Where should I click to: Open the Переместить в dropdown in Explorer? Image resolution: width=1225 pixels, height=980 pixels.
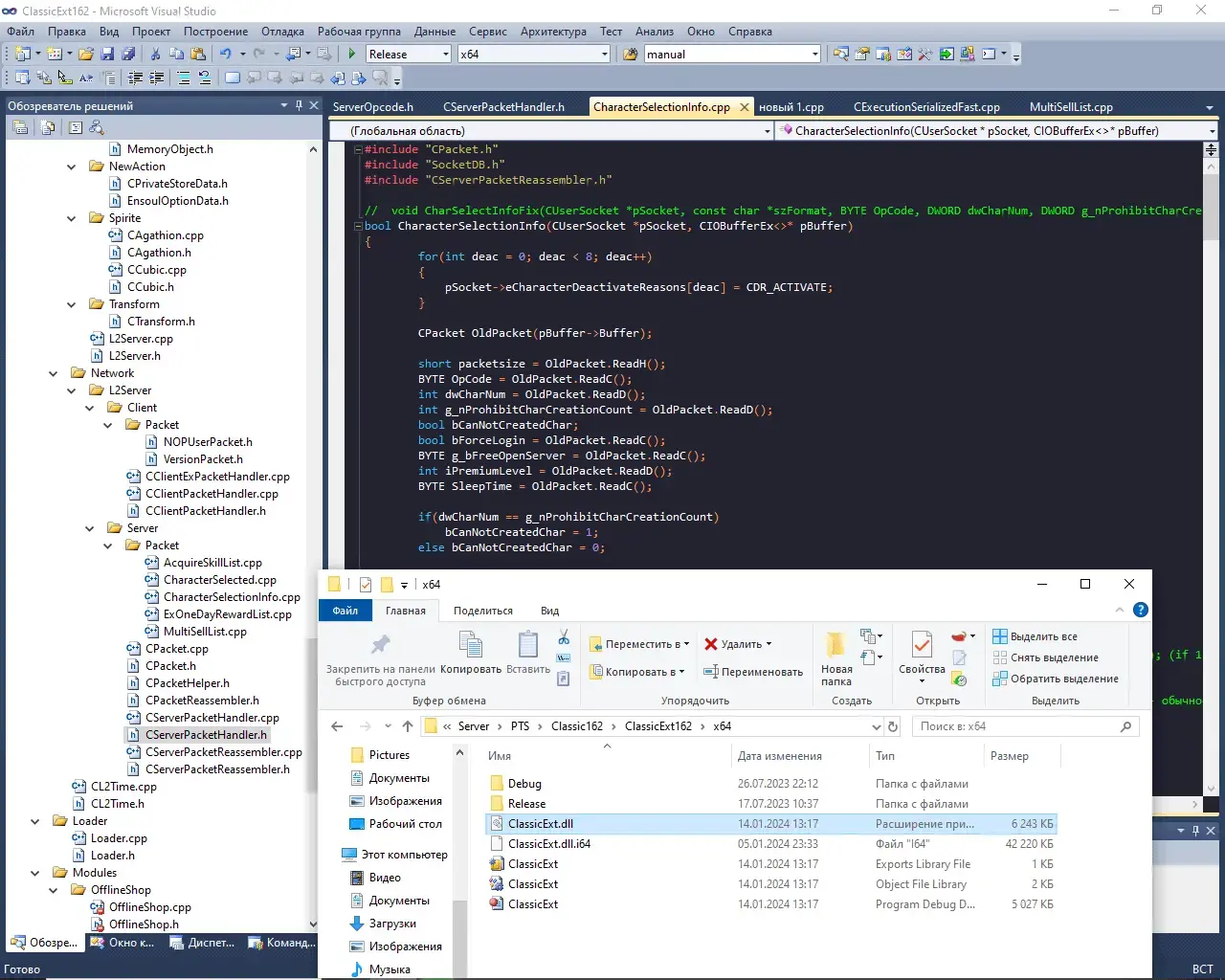coord(637,644)
